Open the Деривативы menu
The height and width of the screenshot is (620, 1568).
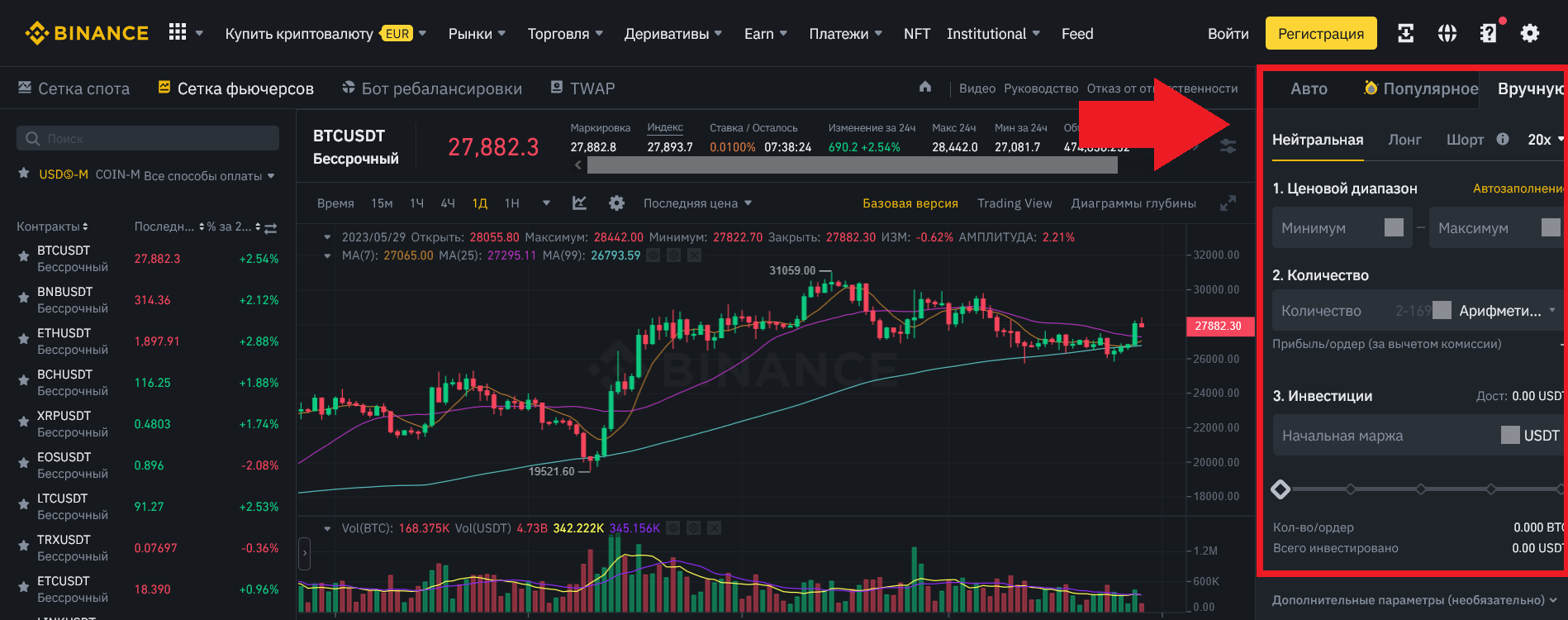click(x=673, y=34)
